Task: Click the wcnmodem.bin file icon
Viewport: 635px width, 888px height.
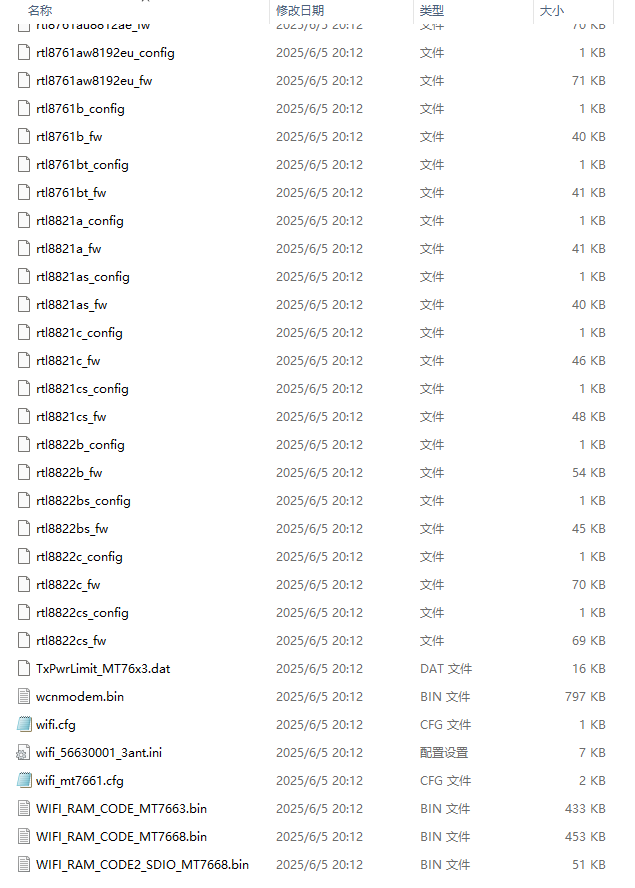Action: point(24,697)
